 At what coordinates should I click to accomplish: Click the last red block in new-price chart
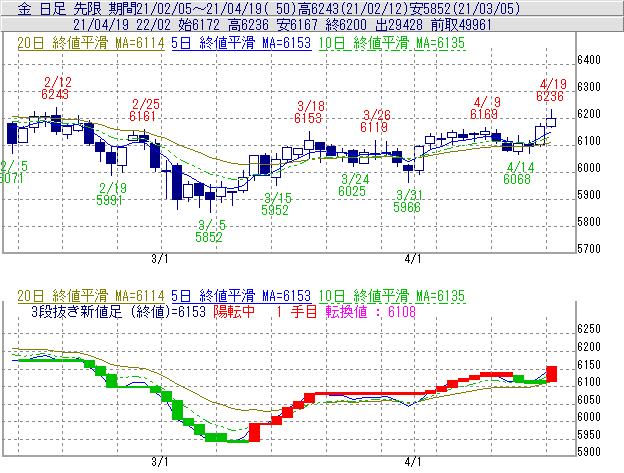coord(551,374)
